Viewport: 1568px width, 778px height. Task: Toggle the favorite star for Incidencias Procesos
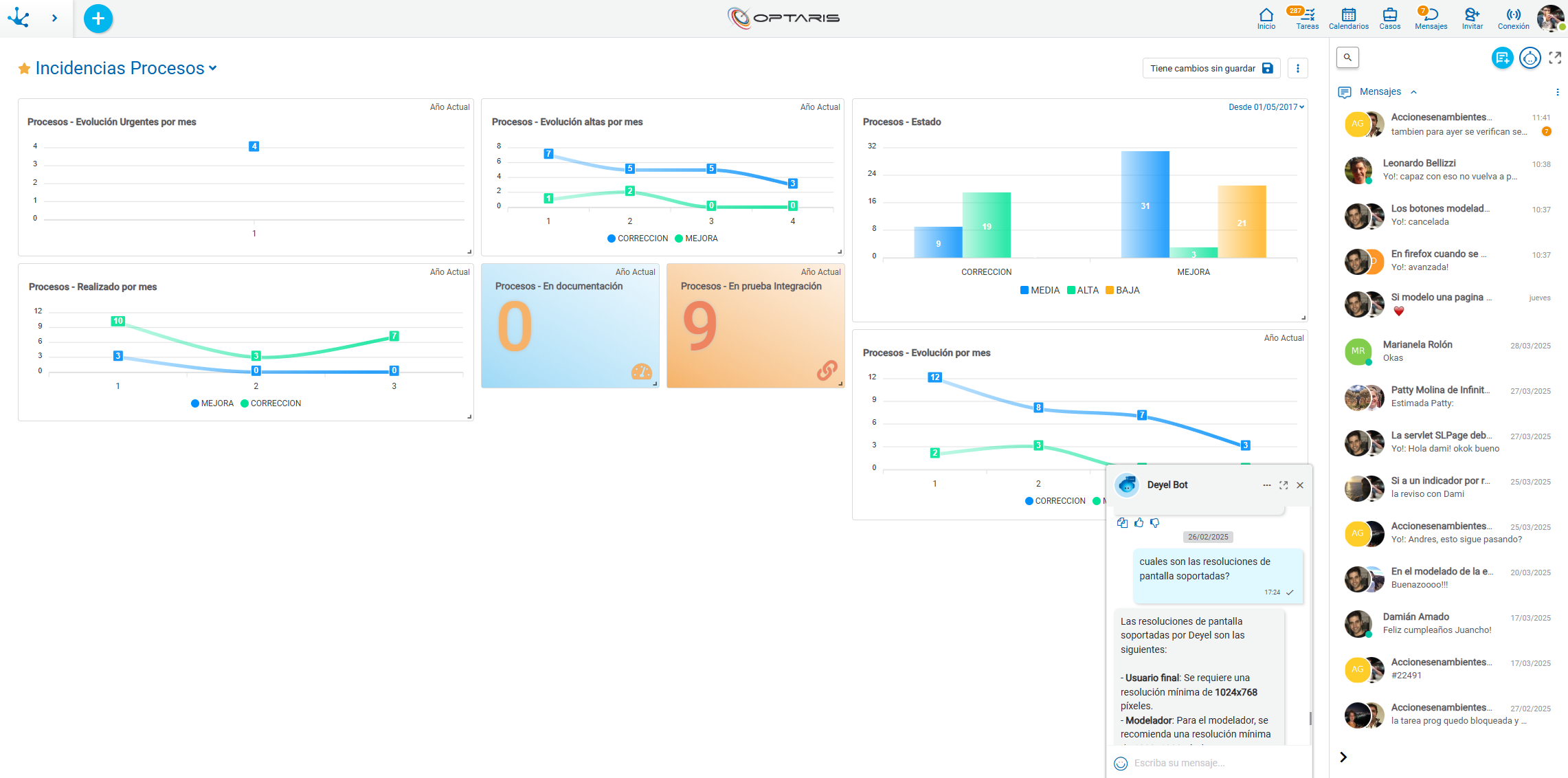click(24, 69)
